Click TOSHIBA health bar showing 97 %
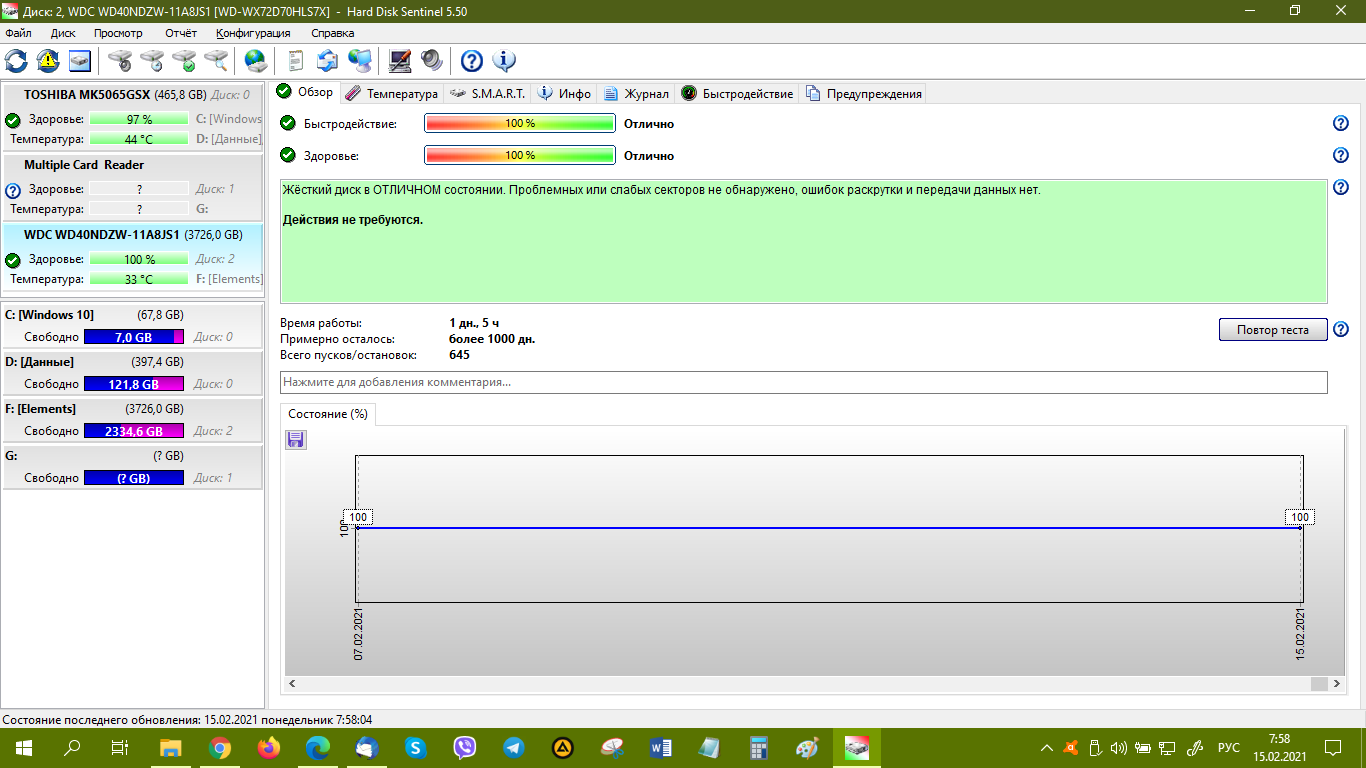Viewport: 1366px width, 768px height. pyautogui.click(x=139, y=119)
